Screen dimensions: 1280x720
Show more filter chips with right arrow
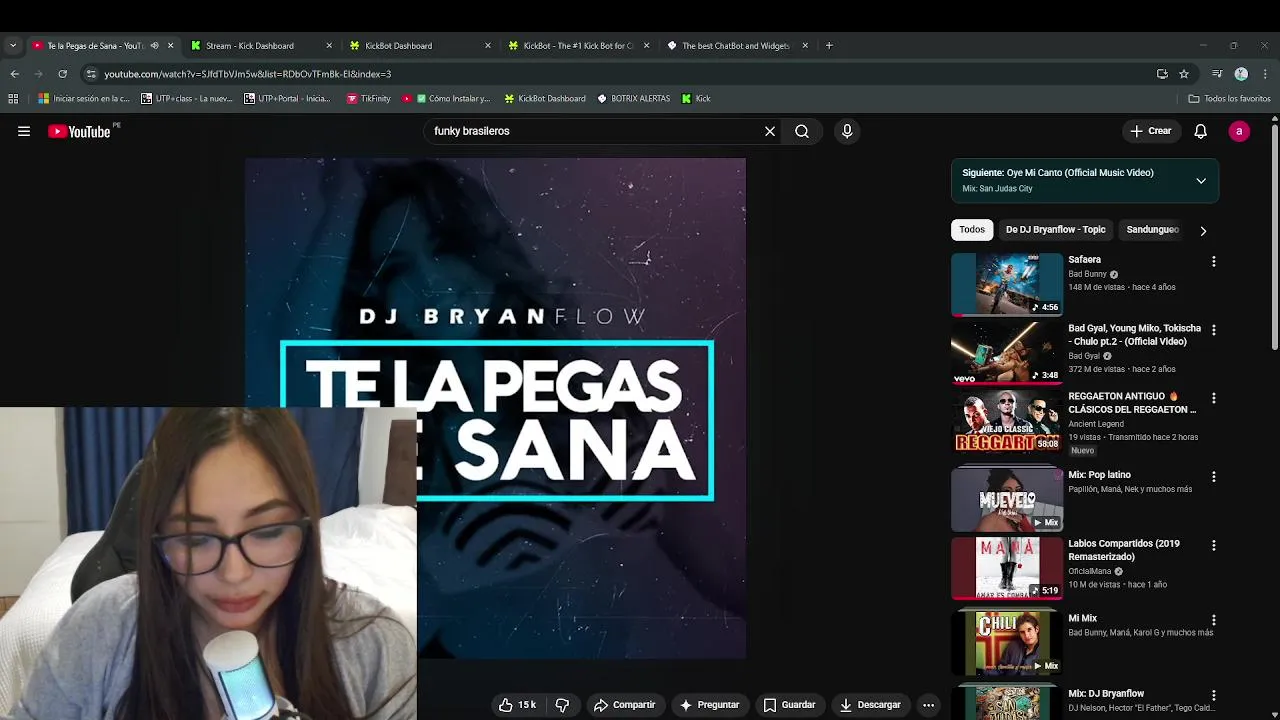click(x=1203, y=231)
